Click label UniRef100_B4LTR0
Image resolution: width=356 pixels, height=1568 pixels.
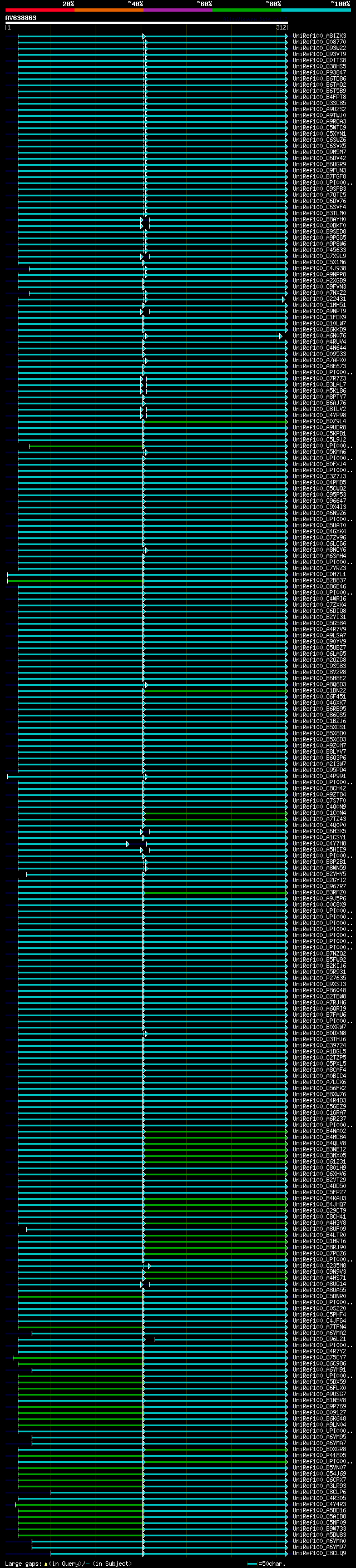pyautogui.click(x=319, y=1234)
